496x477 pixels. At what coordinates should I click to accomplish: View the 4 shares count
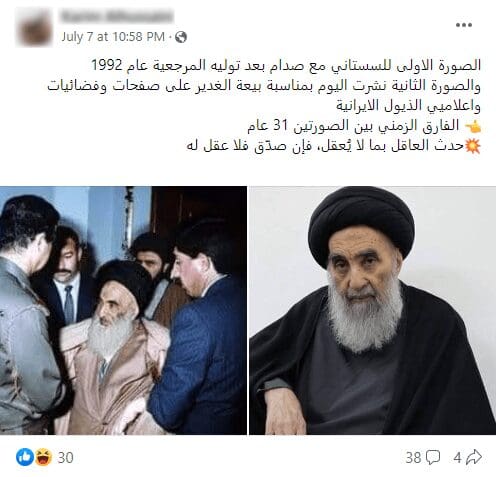point(457,457)
